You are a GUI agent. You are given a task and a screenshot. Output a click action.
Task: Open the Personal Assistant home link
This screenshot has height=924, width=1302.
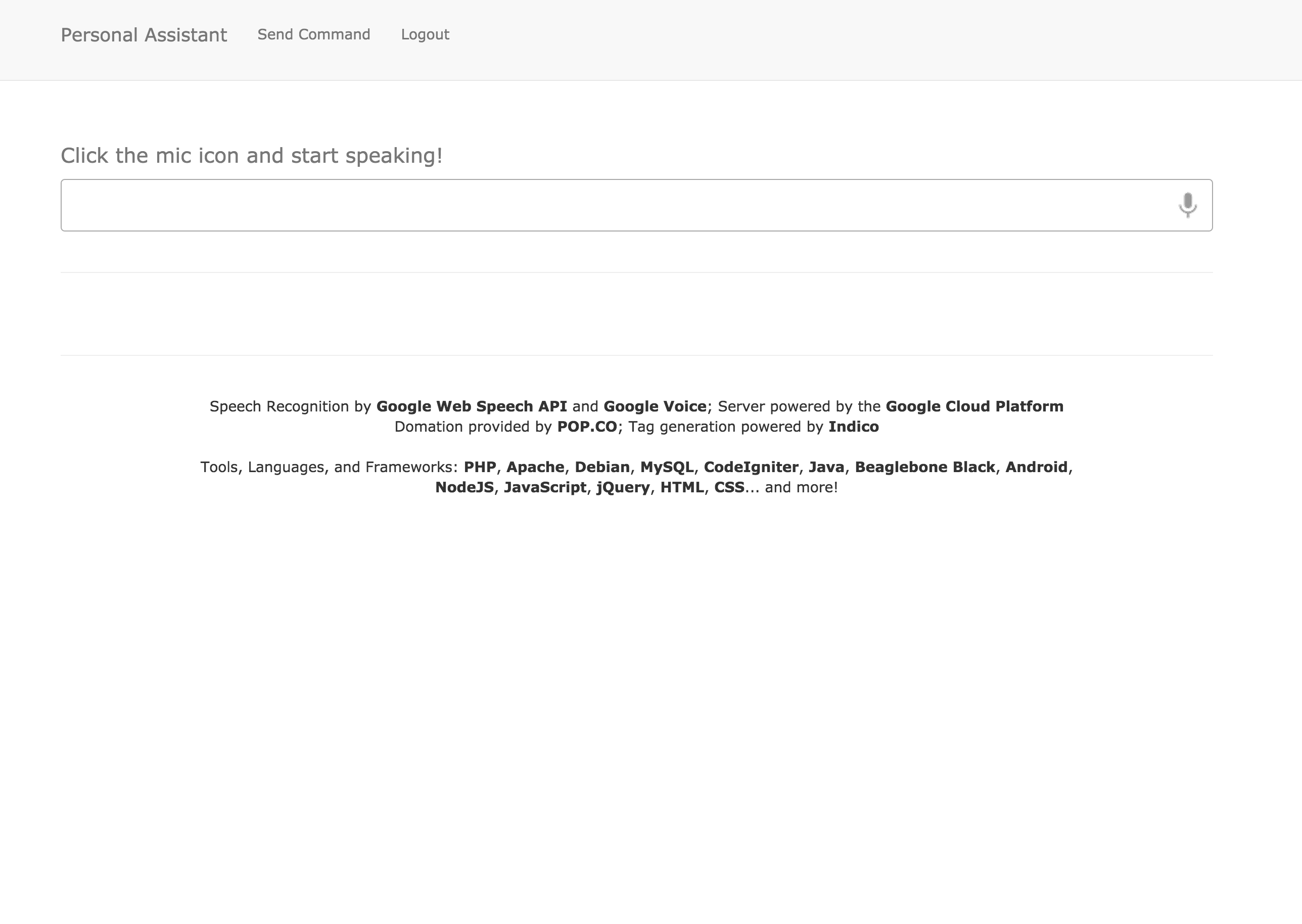pos(144,35)
